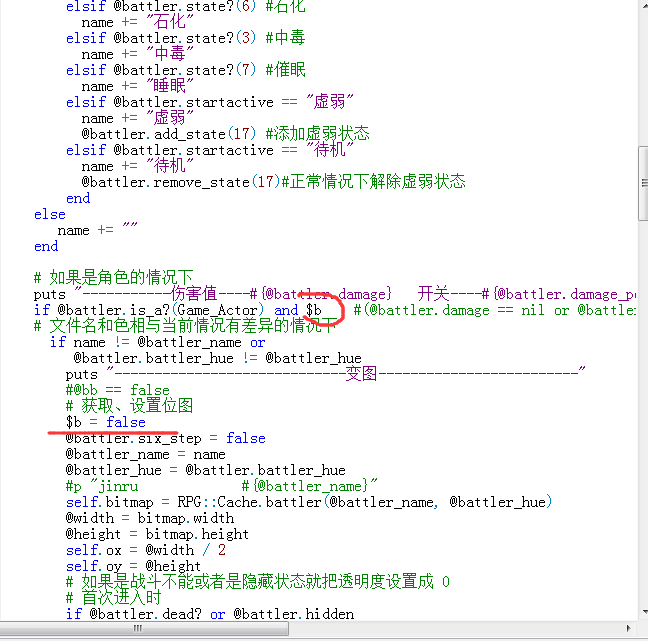Click 'if name != @battler_name or' line
648x641 pixels.
(x=157, y=342)
